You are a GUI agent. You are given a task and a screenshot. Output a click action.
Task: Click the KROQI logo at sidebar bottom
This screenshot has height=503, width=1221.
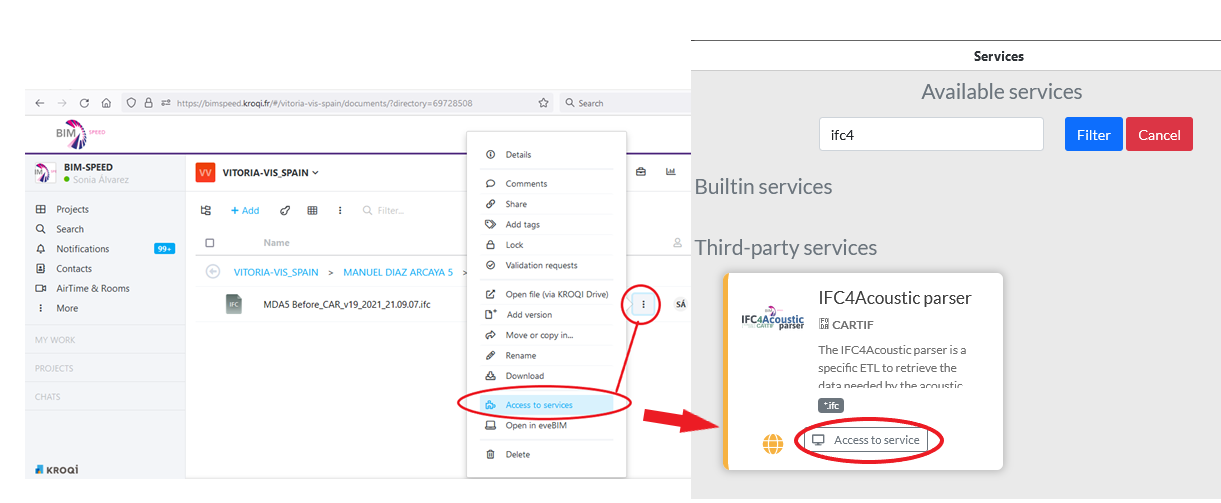click(x=56, y=469)
